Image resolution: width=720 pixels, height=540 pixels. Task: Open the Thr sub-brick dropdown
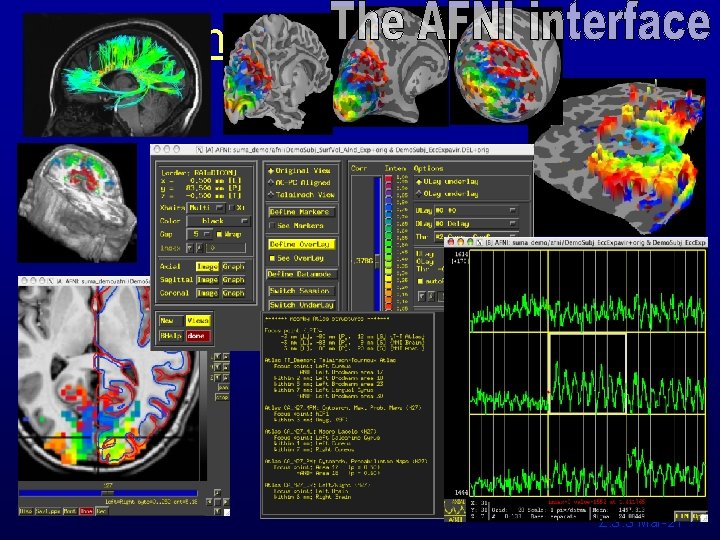pos(475,236)
